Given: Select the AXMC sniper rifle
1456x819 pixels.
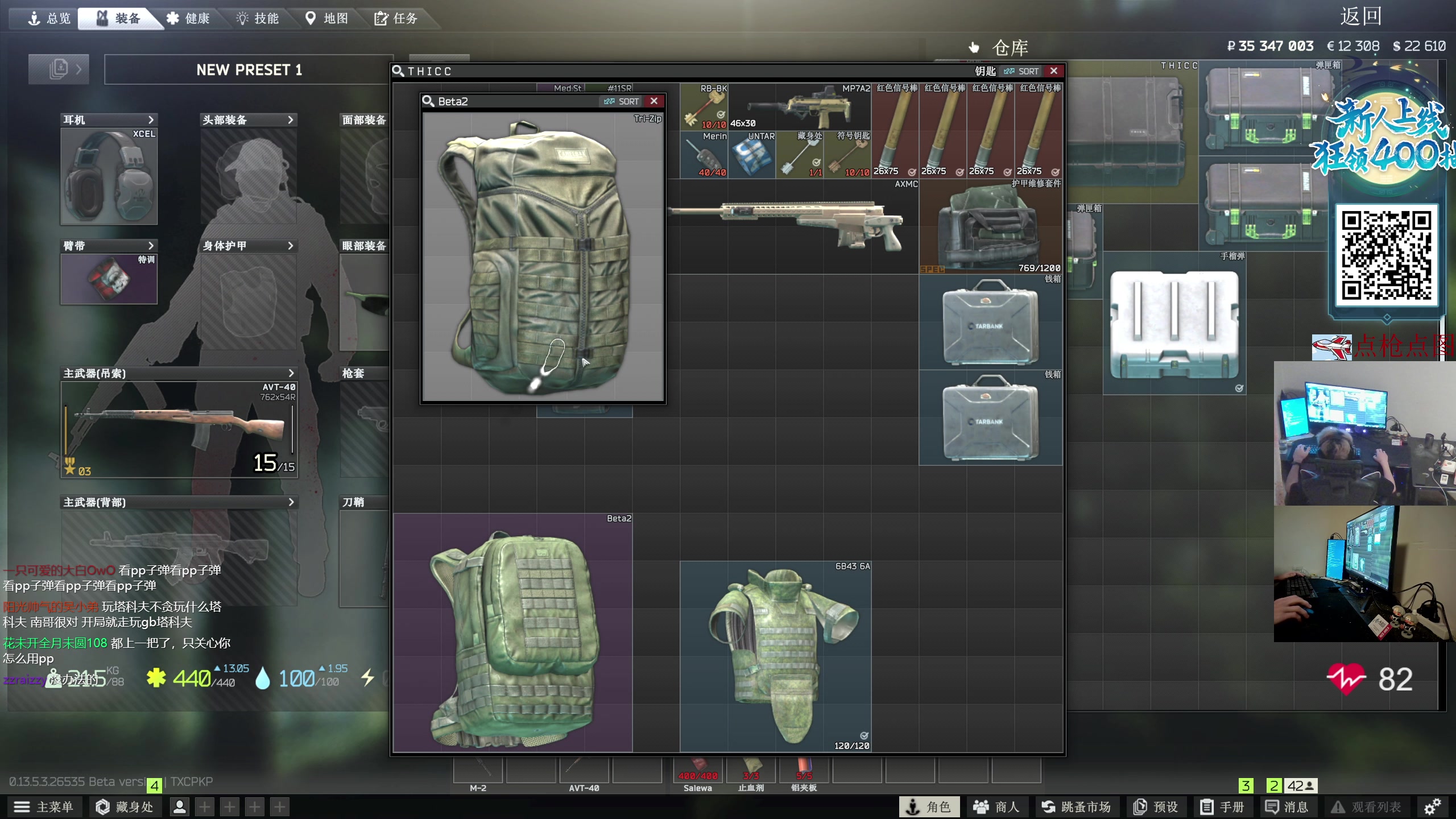Looking at the screenshot, I should [793, 226].
